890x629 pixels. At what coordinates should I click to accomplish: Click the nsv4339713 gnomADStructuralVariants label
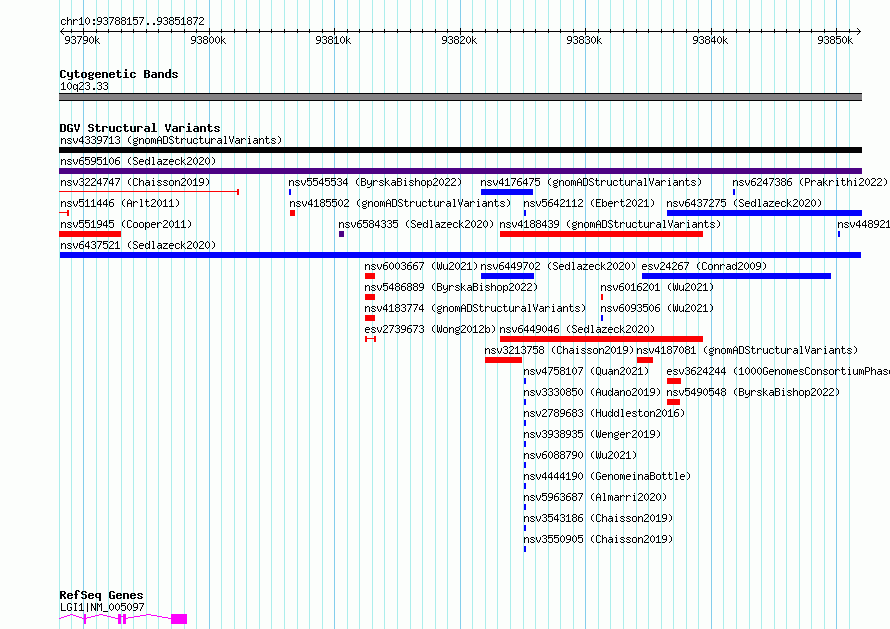point(171,140)
